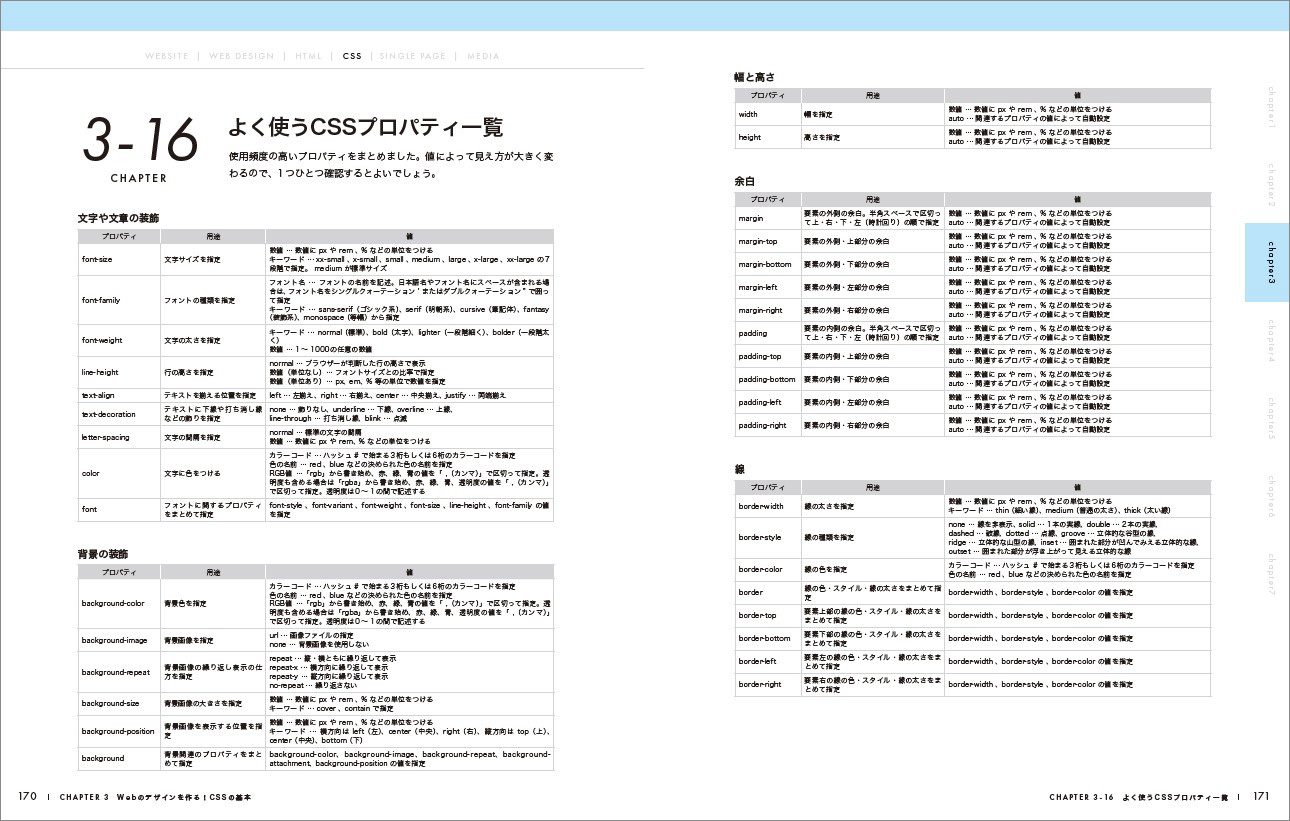Click the 余白 section heading
This screenshot has width=1290, height=821.
coord(745,181)
